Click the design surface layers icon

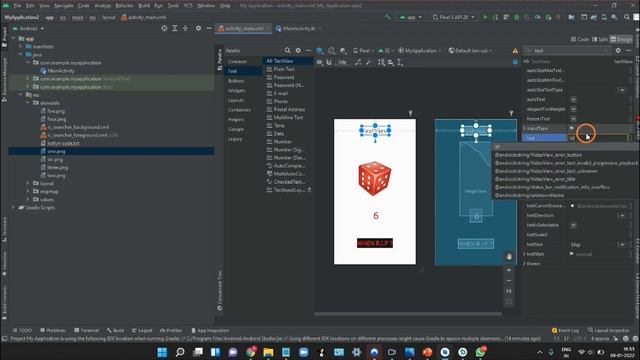pos(320,51)
